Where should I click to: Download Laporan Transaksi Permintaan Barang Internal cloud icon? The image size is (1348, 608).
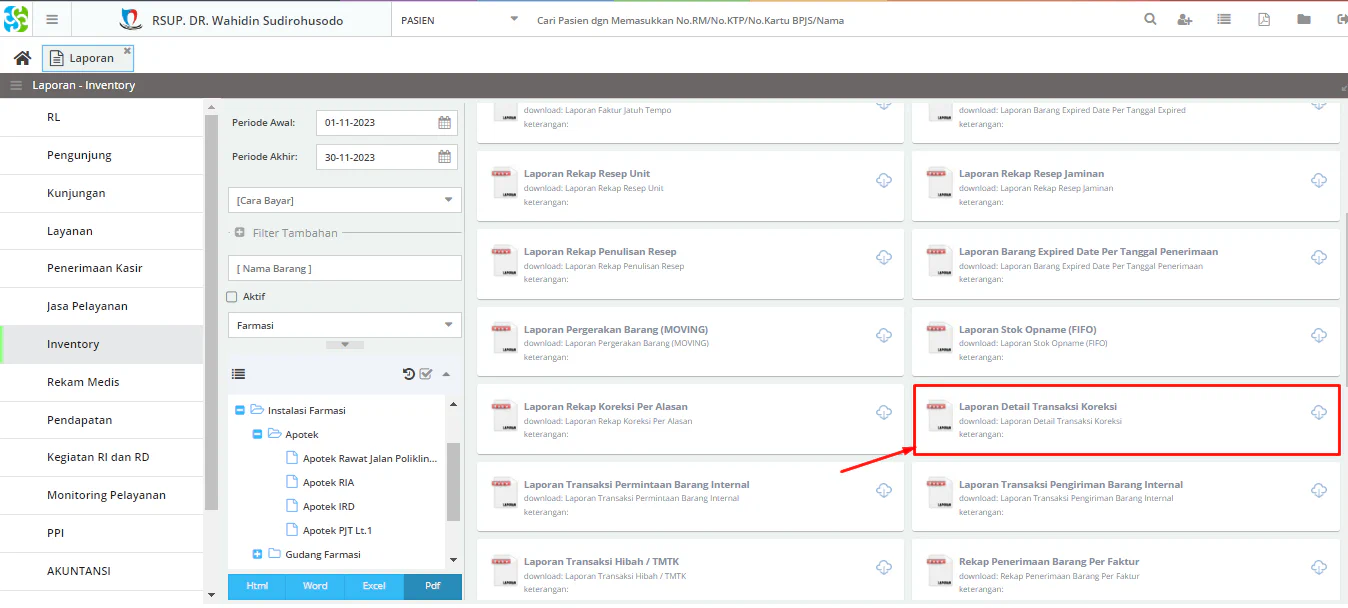click(884, 490)
